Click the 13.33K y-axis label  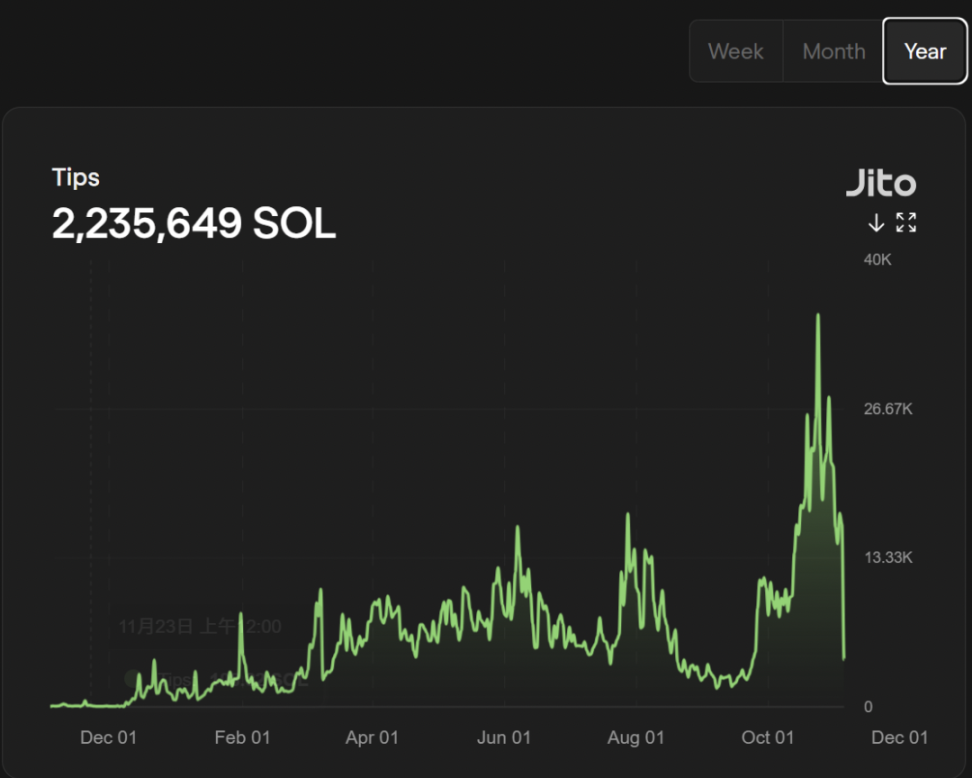pyautogui.click(x=888, y=558)
